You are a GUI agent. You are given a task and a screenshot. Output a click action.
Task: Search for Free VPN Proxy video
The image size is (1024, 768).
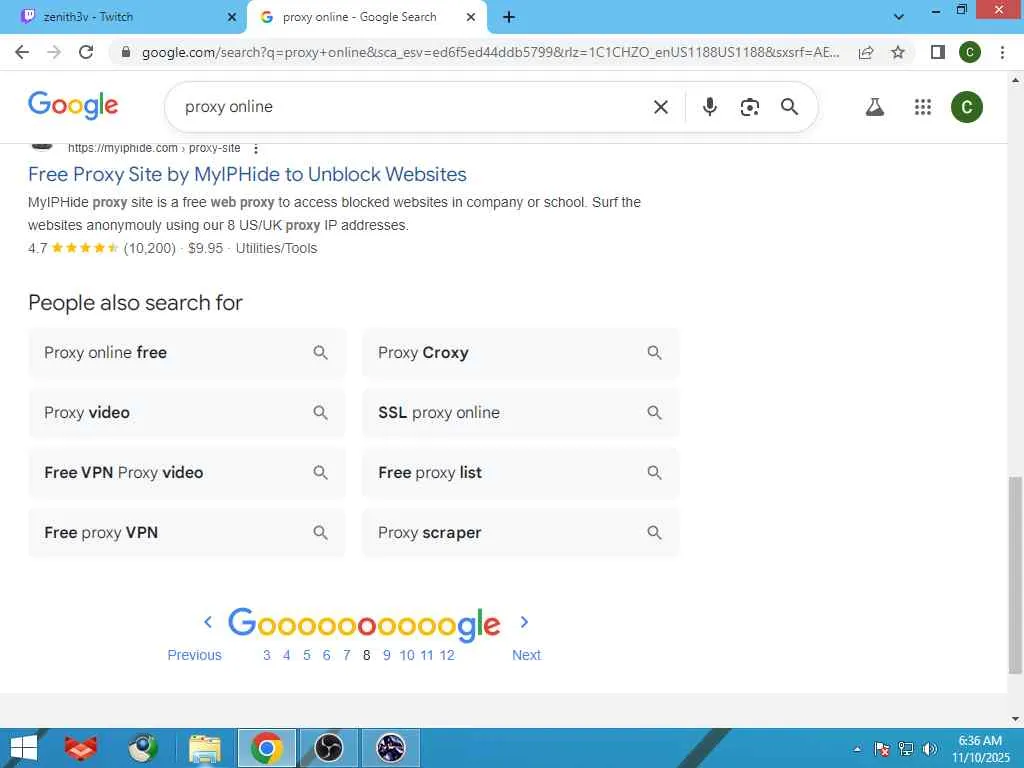pyautogui.click(x=187, y=473)
